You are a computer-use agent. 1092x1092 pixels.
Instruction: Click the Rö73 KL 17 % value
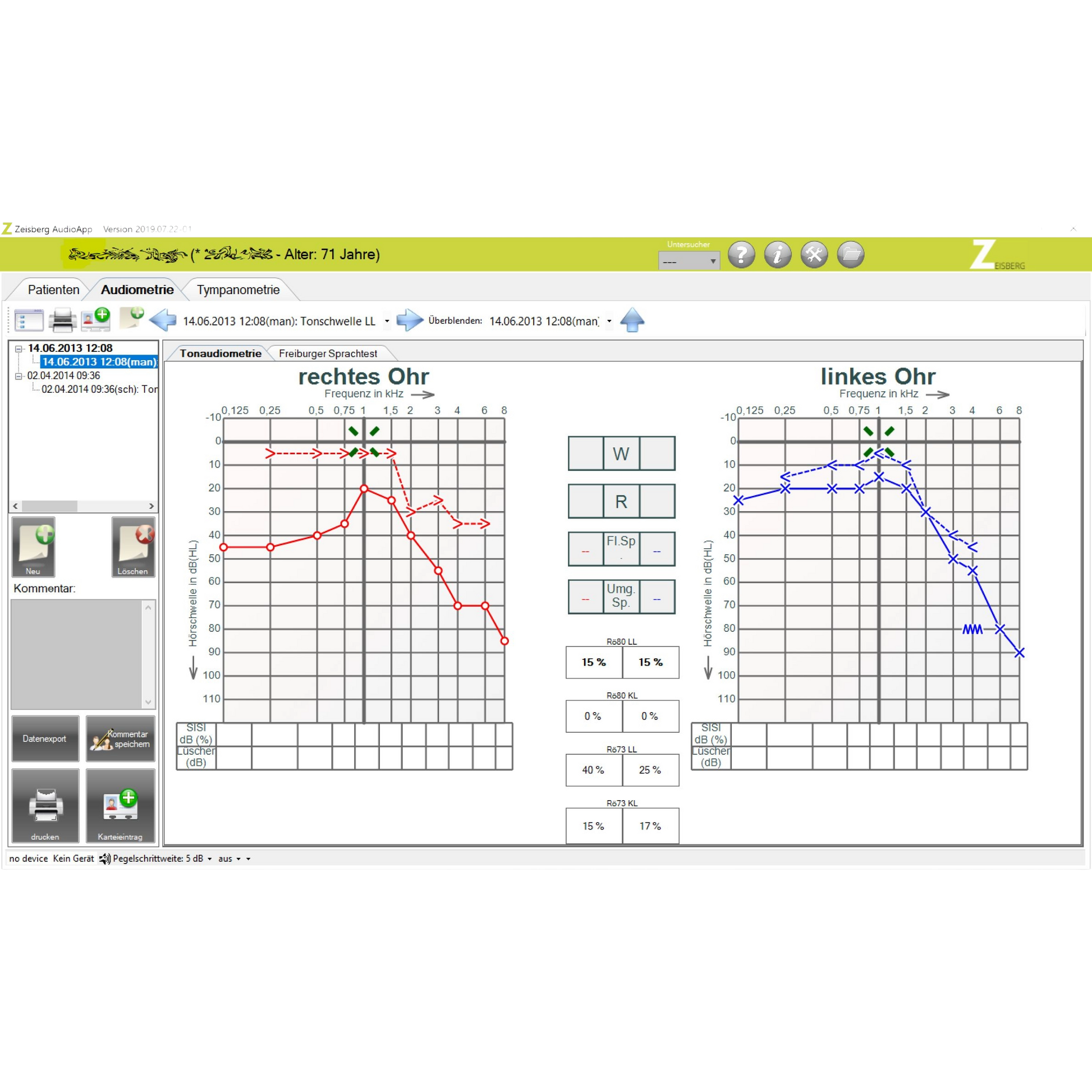[x=650, y=827]
